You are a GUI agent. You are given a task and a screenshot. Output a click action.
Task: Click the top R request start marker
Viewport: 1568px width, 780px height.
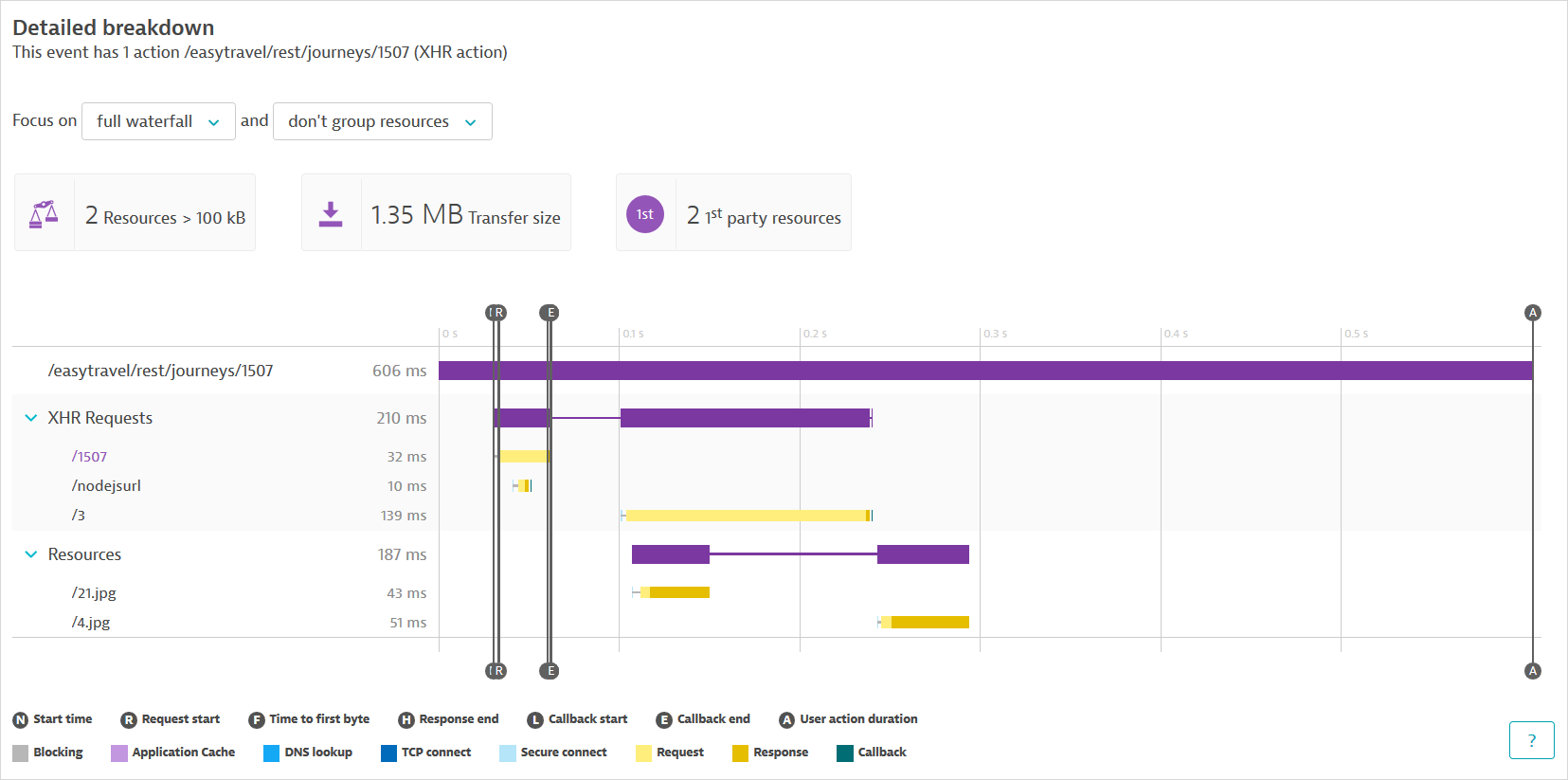click(x=499, y=313)
